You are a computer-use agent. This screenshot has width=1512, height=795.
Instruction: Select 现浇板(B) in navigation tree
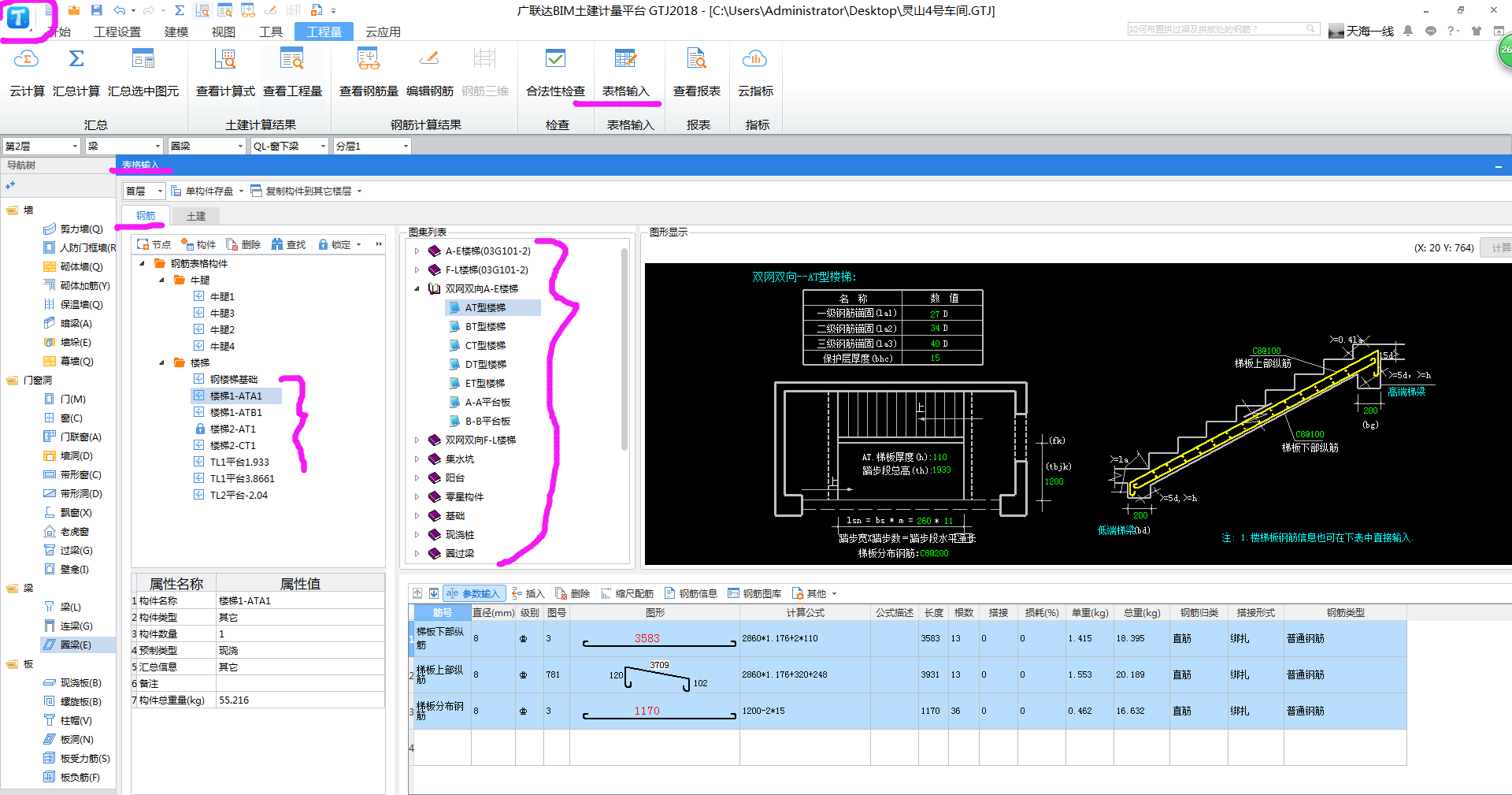pyautogui.click(x=80, y=683)
